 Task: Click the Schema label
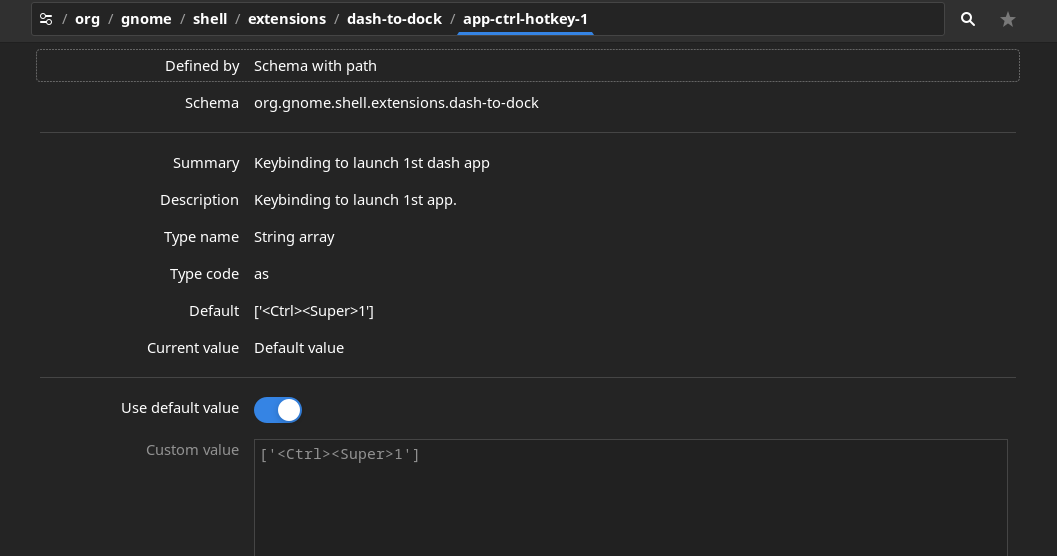pyautogui.click(x=212, y=103)
